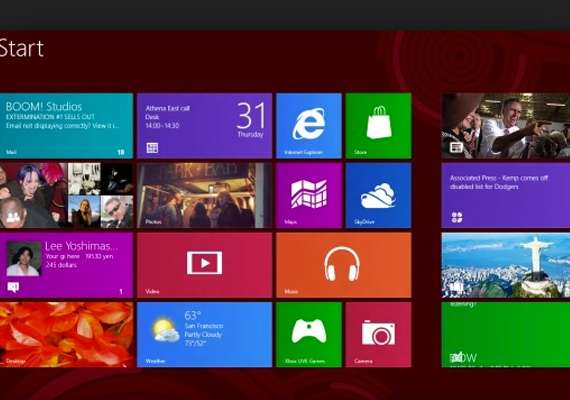Open the People tile with photo collage
The height and width of the screenshot is (400, 570).
(66, 195)
